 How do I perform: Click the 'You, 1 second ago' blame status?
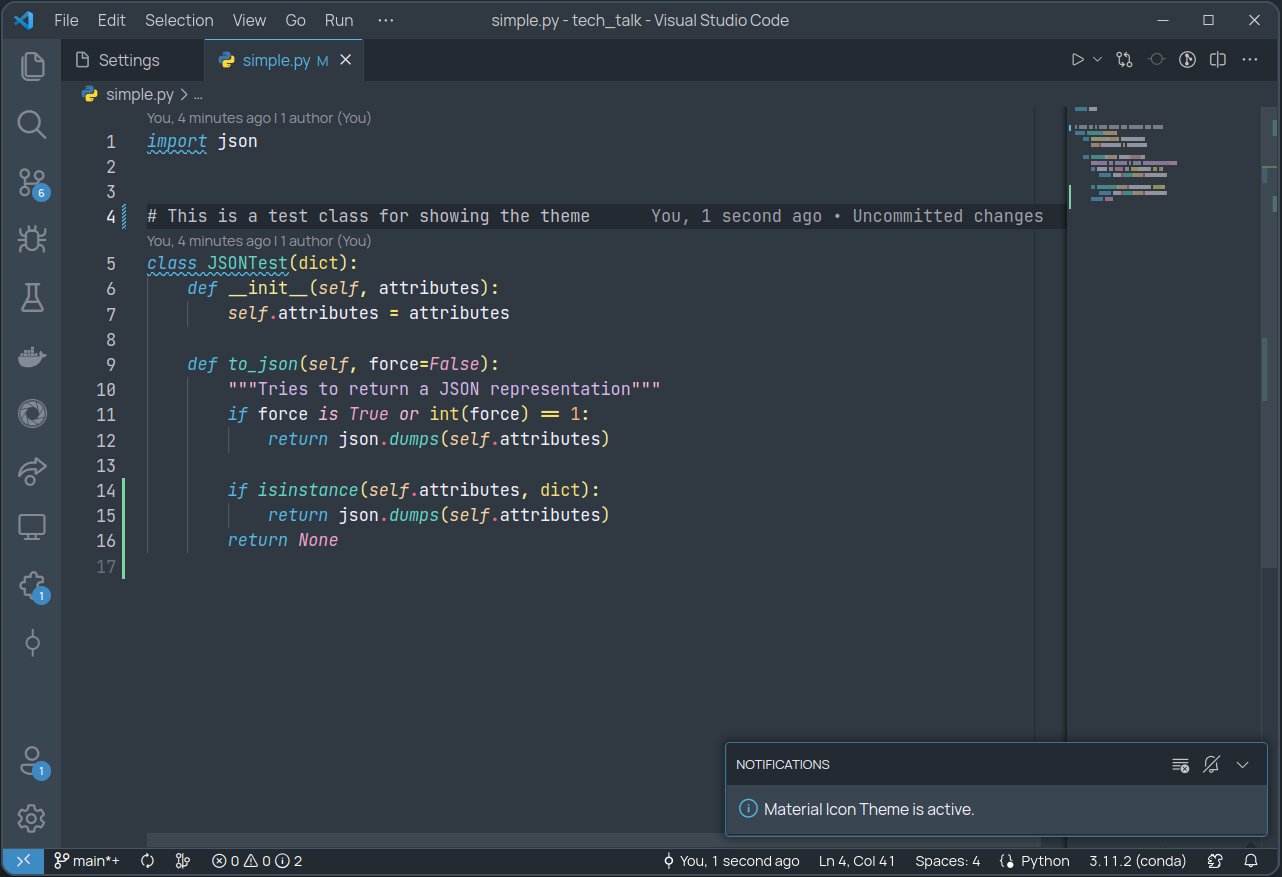pos(731,861)
